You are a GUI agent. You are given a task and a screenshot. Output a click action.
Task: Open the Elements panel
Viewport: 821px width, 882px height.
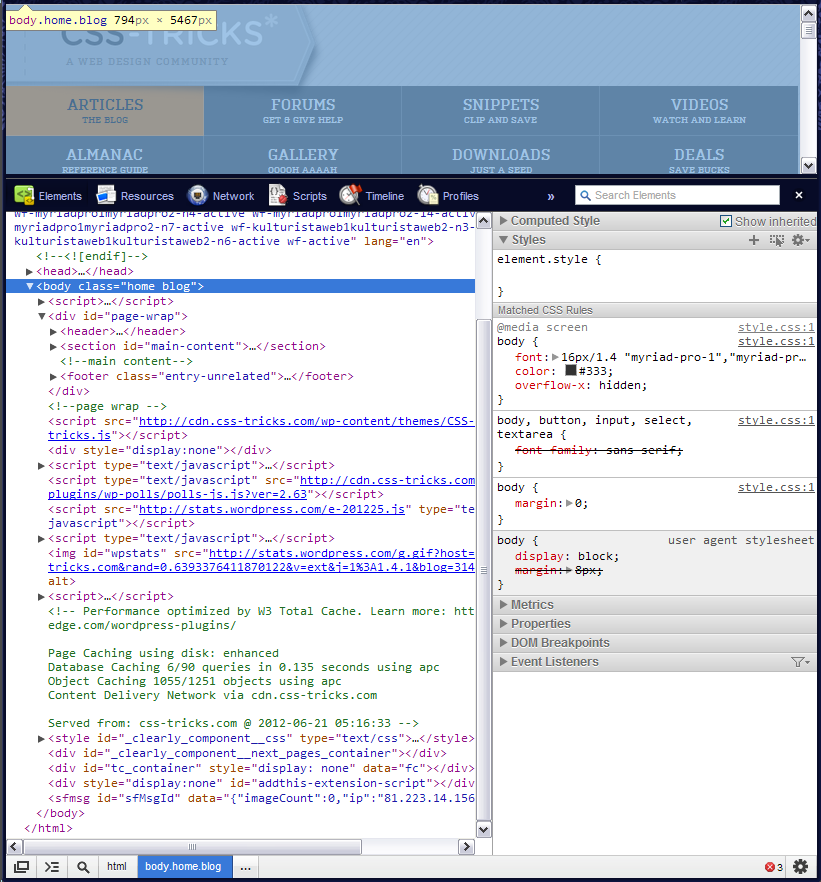point(48,196)
